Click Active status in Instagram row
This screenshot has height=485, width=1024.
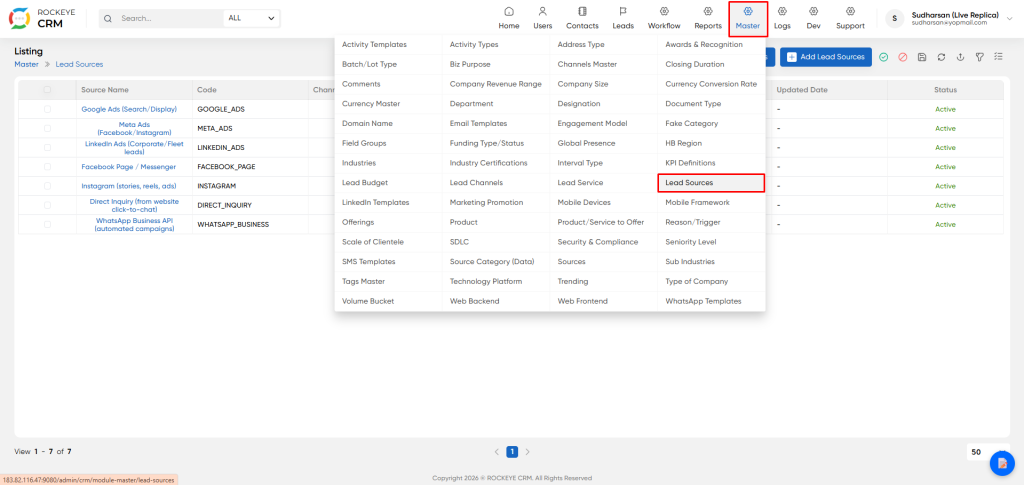click(x=945, y=186)
